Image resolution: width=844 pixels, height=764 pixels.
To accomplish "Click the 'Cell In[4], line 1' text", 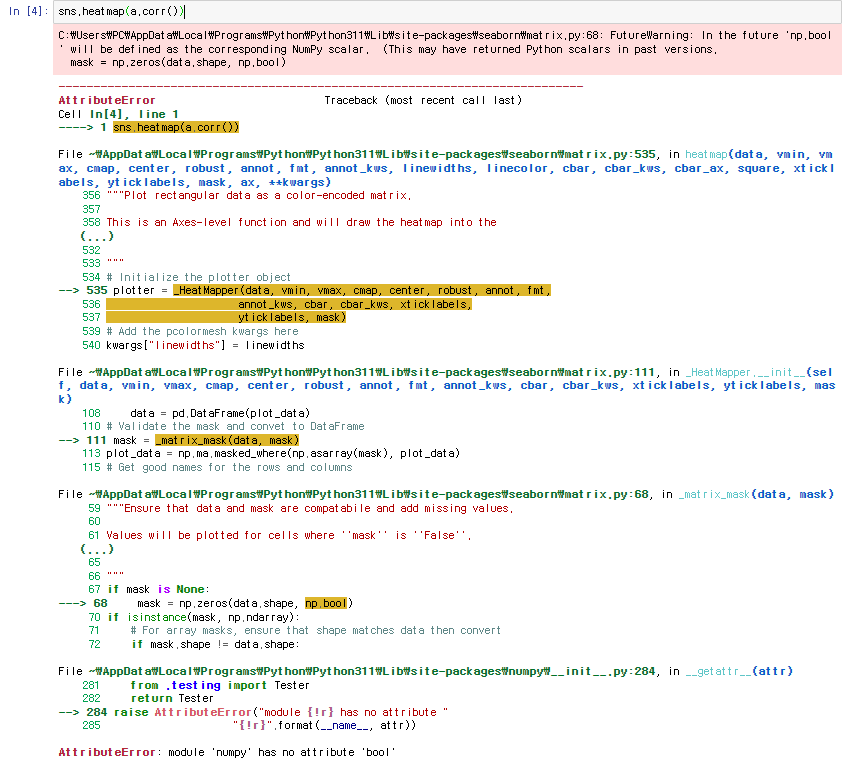I will (x=119, y=114).
